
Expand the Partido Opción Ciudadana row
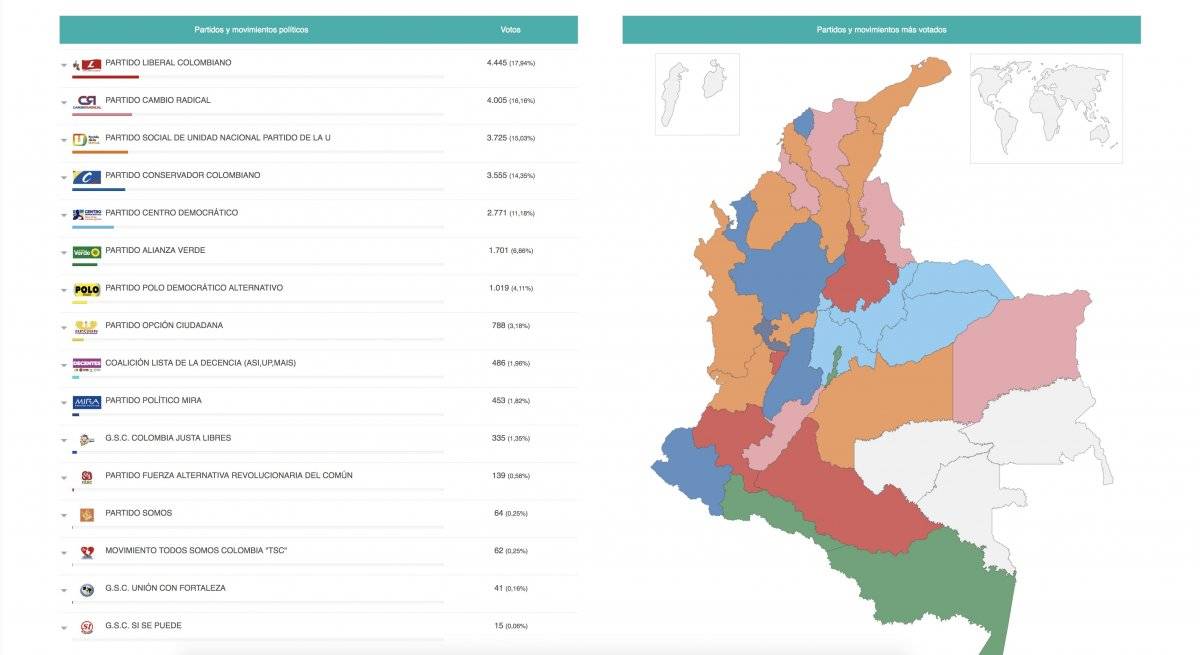(x=64, y=328)
